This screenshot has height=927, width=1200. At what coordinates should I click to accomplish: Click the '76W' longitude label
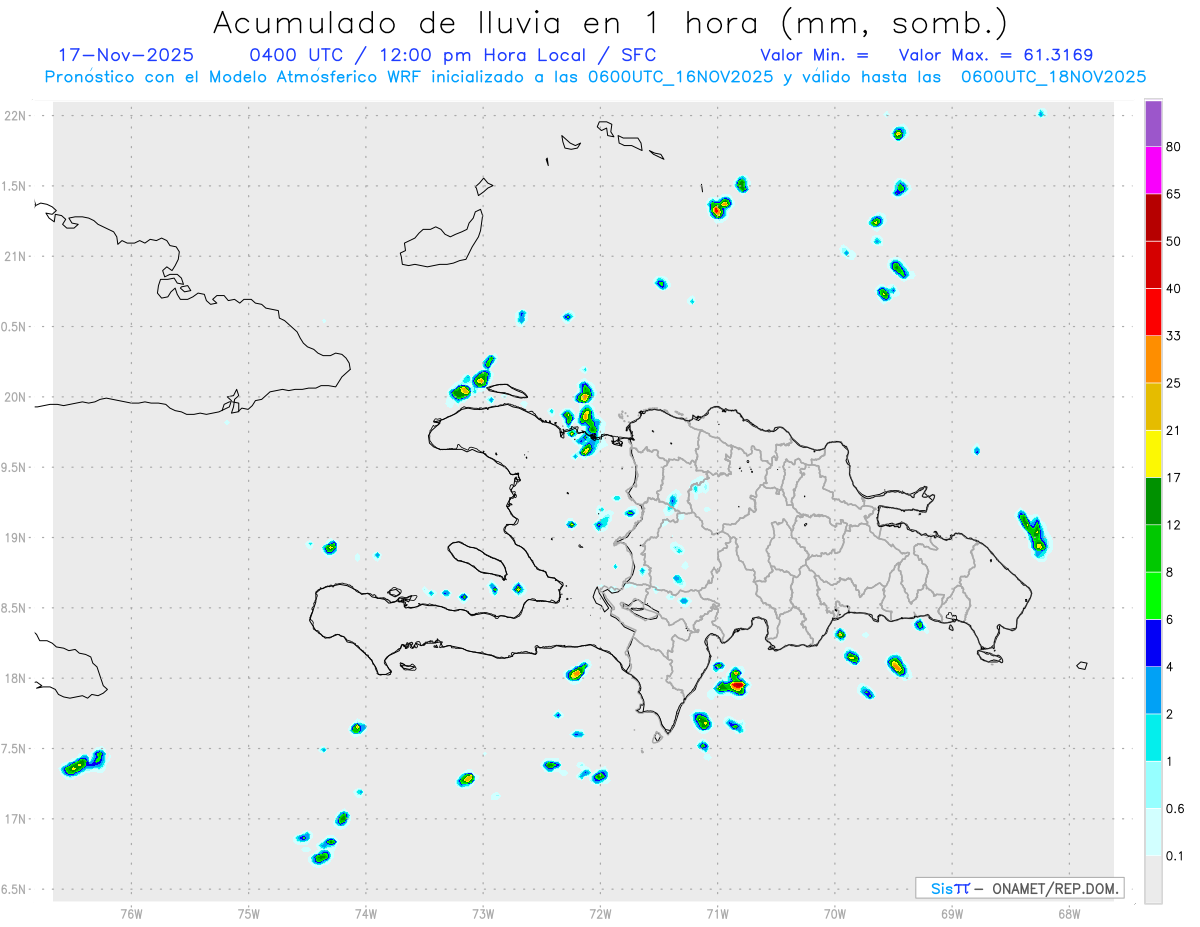click(x=131, y=912)
